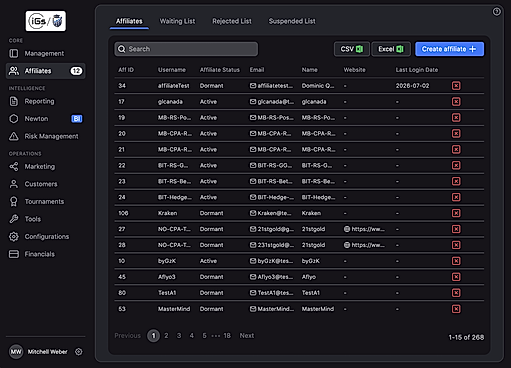Delete the MasterMind affiliate row
511x368 pixels.
pos(456,309)
